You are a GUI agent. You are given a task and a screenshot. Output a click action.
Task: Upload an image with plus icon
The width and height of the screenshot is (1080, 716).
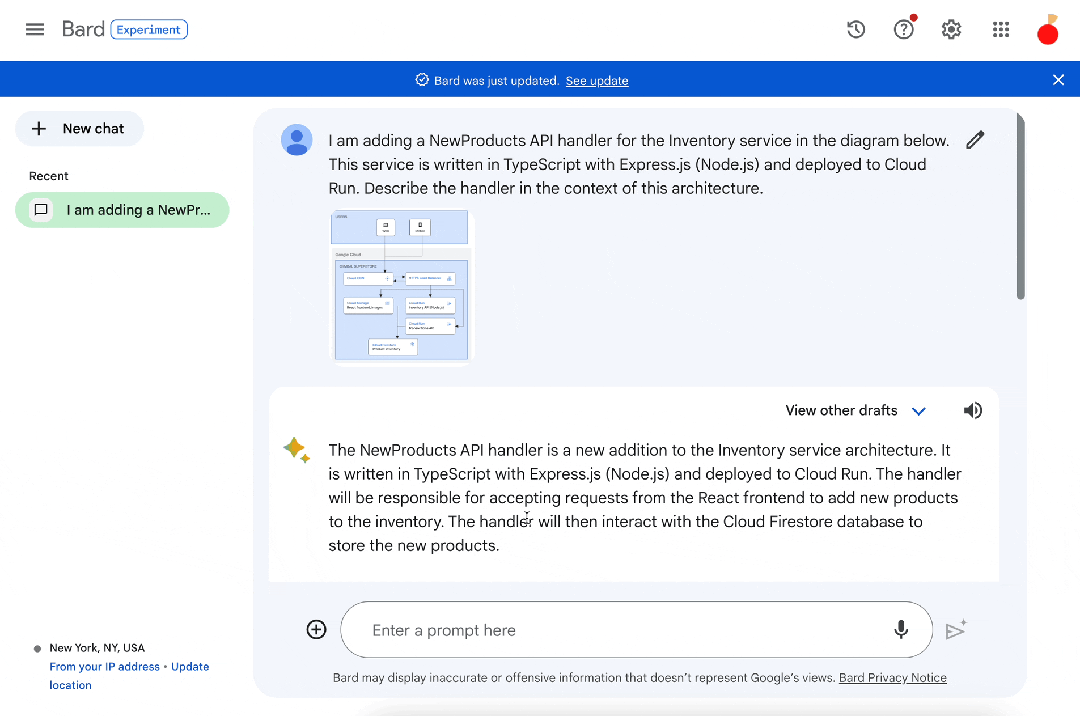coord(316,629)
